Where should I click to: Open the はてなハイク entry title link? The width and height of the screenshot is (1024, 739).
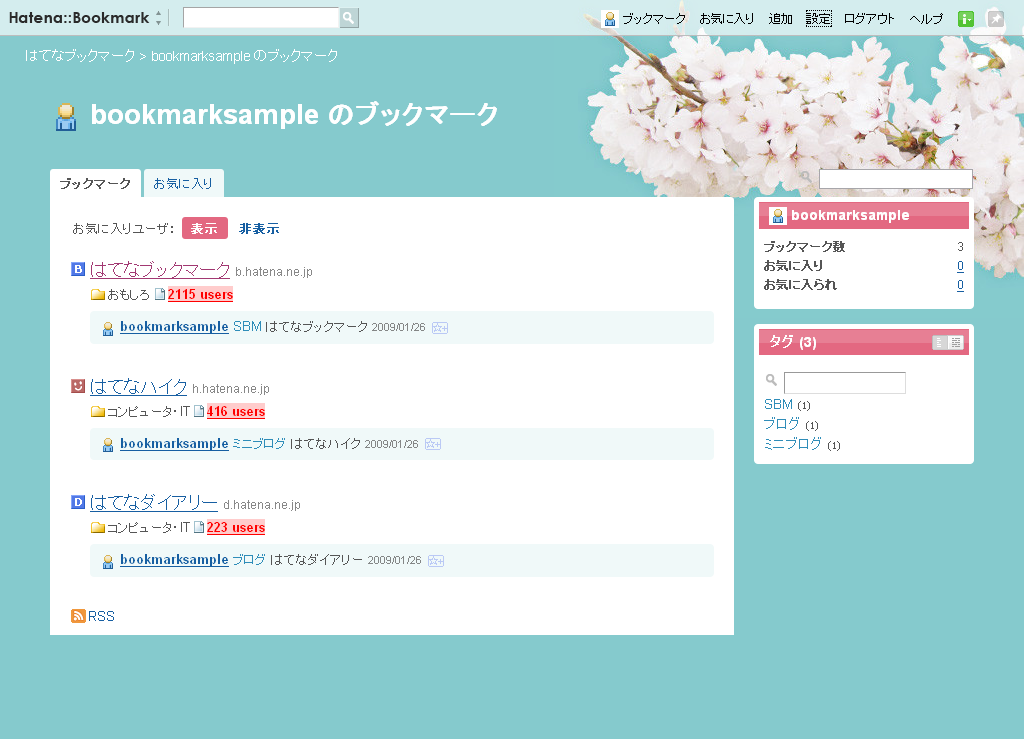tap(138, 386)
